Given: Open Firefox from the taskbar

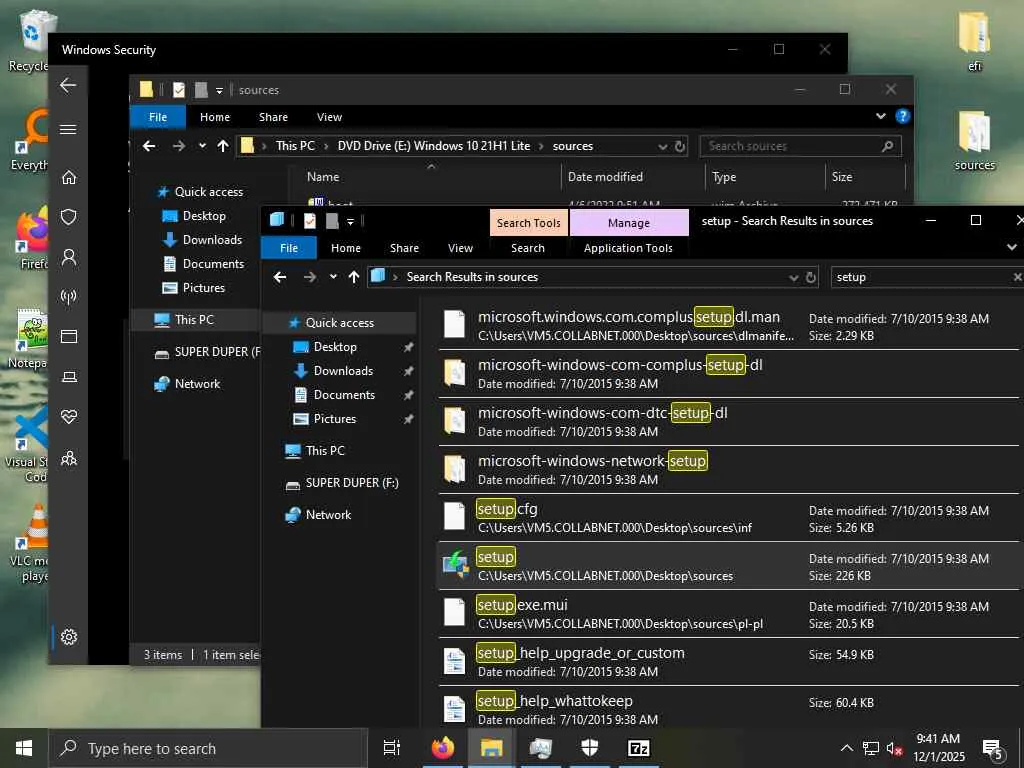Looking at the screenshot, I should point(443,748).
